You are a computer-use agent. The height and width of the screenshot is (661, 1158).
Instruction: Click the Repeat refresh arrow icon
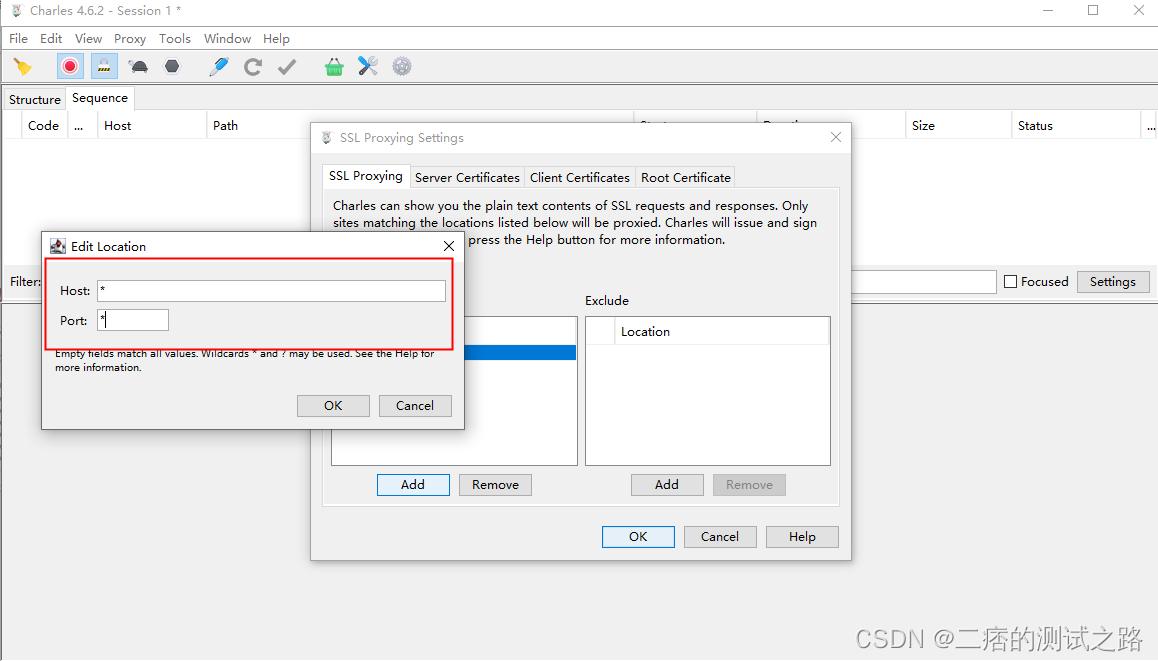pyautogui.click(x=253, y=66)
